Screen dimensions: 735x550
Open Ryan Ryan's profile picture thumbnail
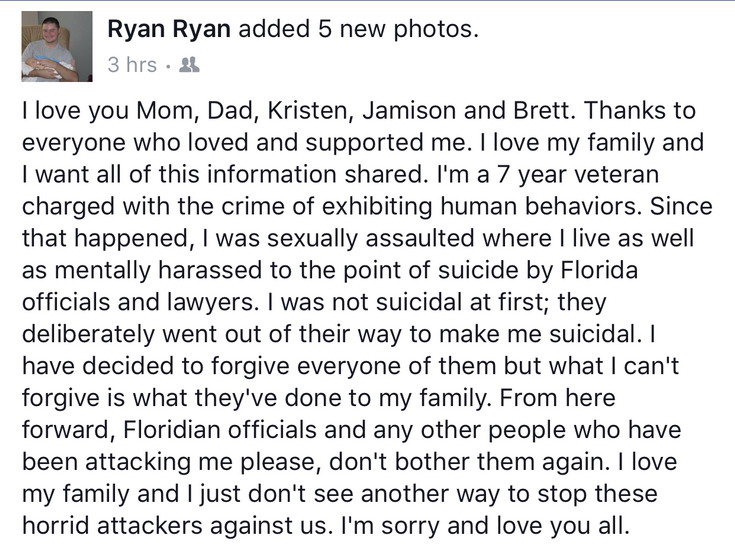[x=50, y=46]
